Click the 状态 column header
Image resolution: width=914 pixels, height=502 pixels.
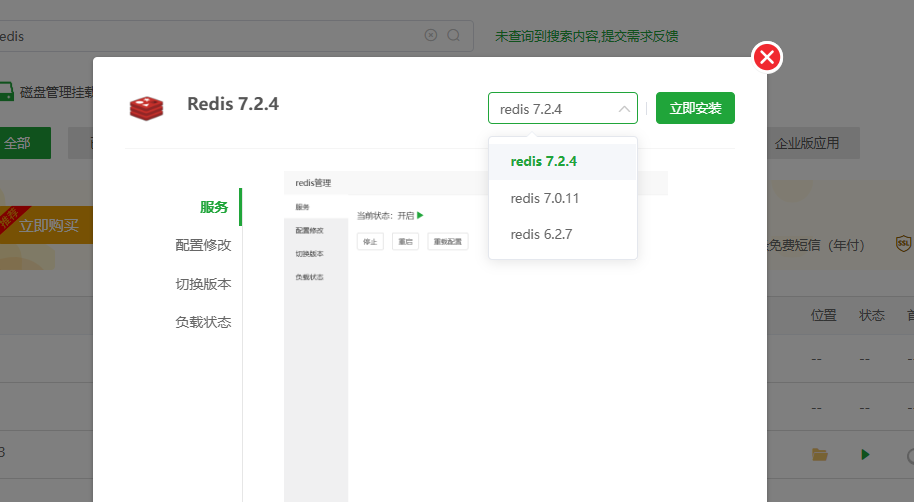(871, 315)
